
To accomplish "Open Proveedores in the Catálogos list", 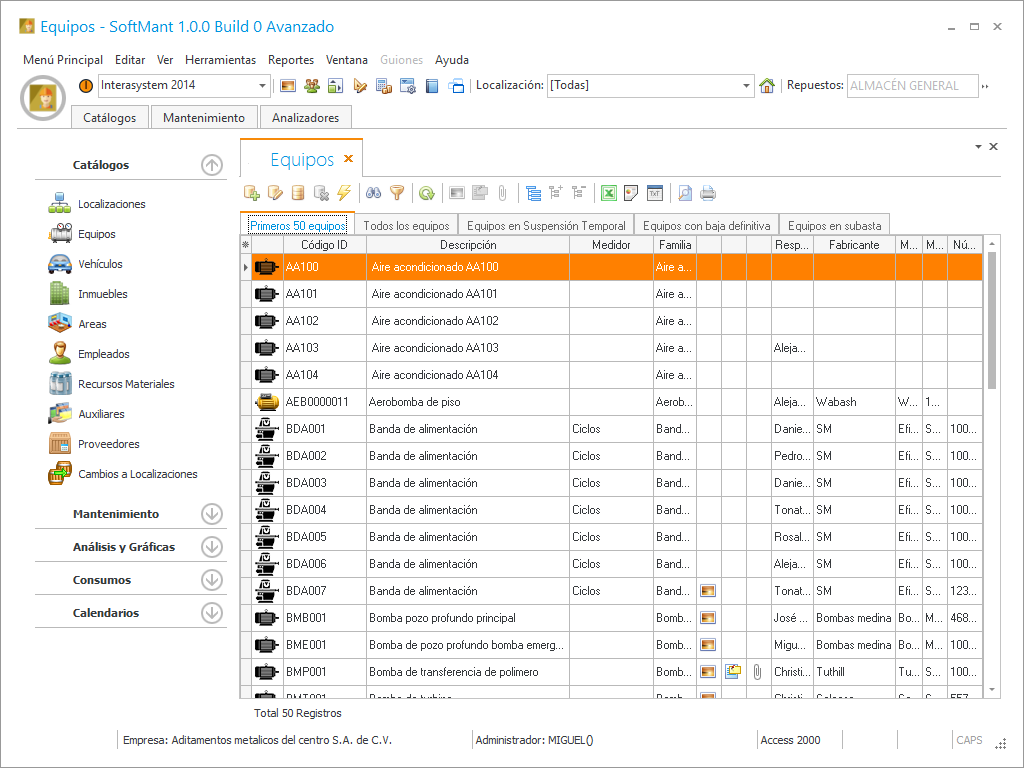I will [108, 444].
